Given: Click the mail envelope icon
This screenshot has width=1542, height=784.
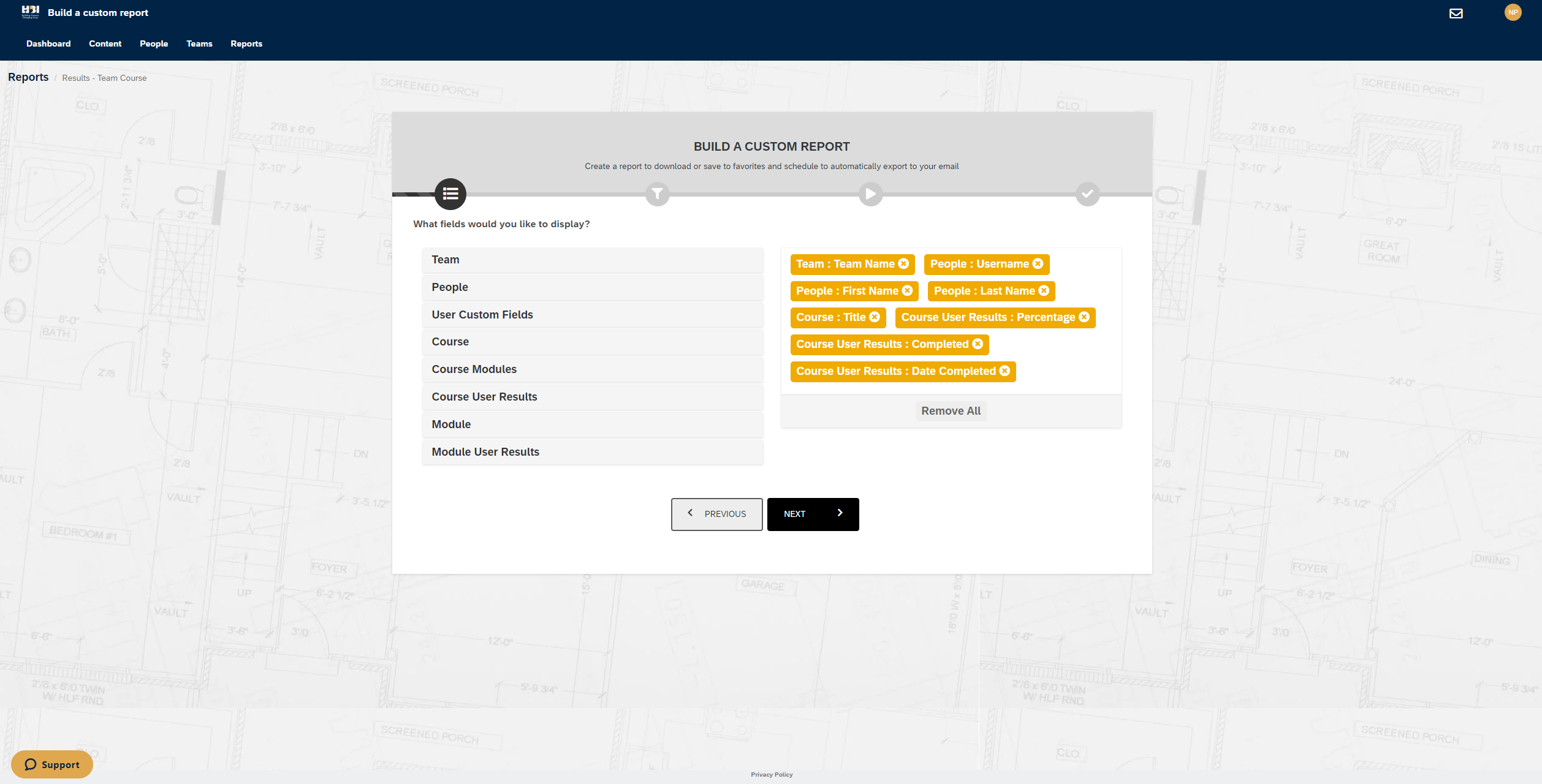Looking at the screenshot, I should 1456,13.
